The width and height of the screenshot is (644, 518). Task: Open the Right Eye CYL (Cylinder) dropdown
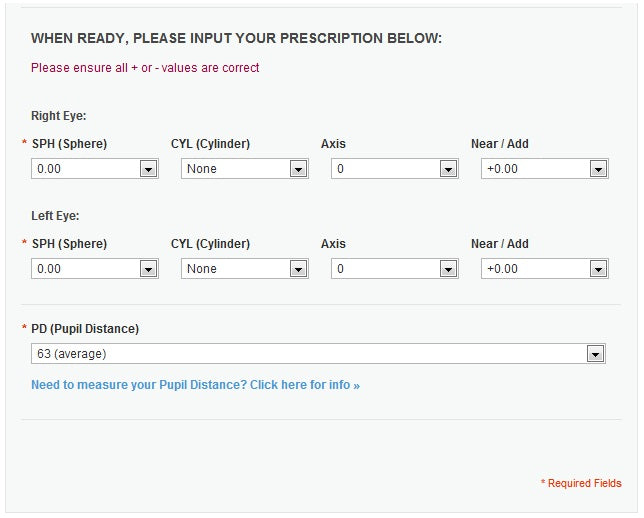click(x=244, y=169)
